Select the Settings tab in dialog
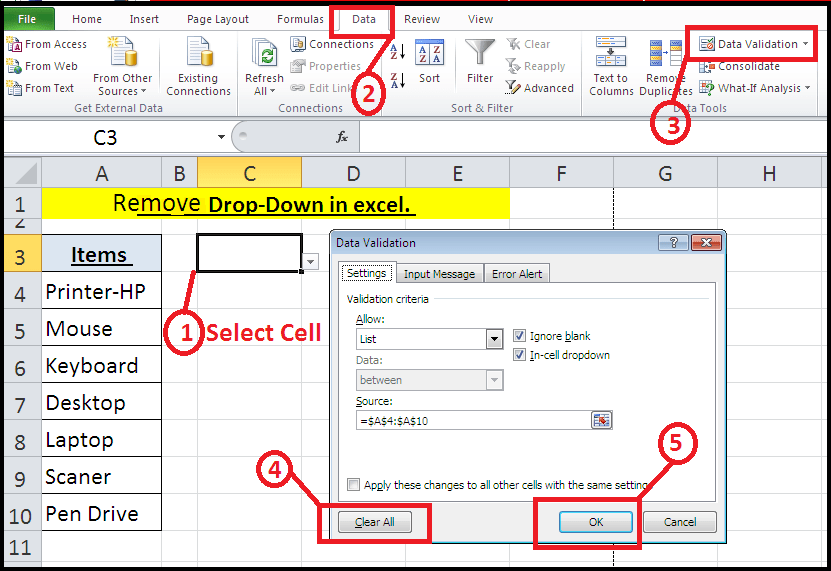This screenshot has width=831, height=571. [x=366, y=274]
